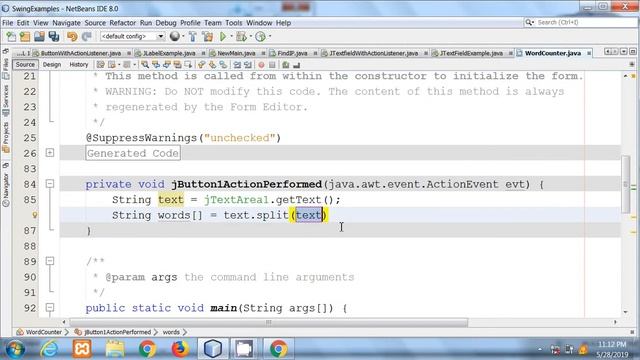Image resolution: width=640 pixels, height=360 pixels.
Task: Click the Search (Ctrl+I) field
Action: tap(580, 22)
